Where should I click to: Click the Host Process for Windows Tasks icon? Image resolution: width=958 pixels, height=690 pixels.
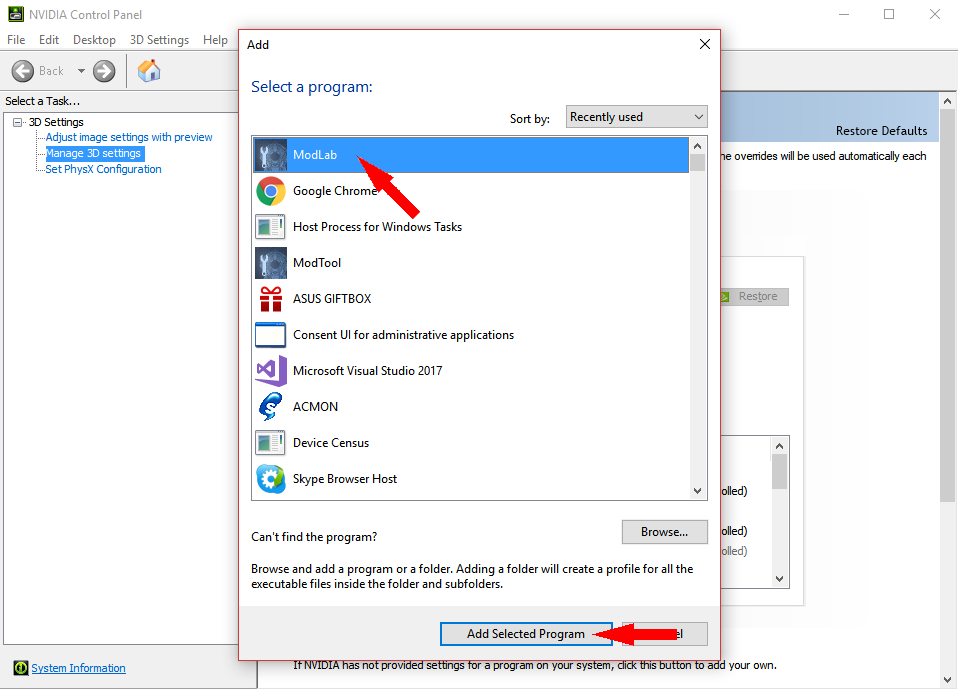coord(270,227)
